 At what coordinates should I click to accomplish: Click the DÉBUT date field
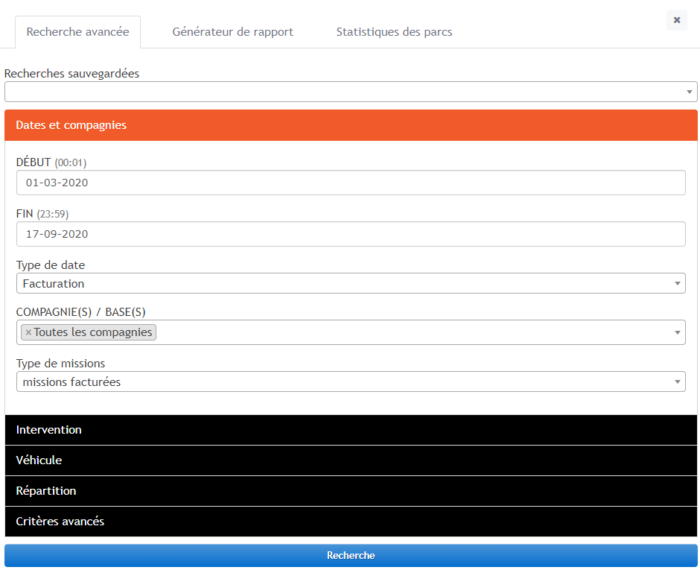tap(350, 183)
